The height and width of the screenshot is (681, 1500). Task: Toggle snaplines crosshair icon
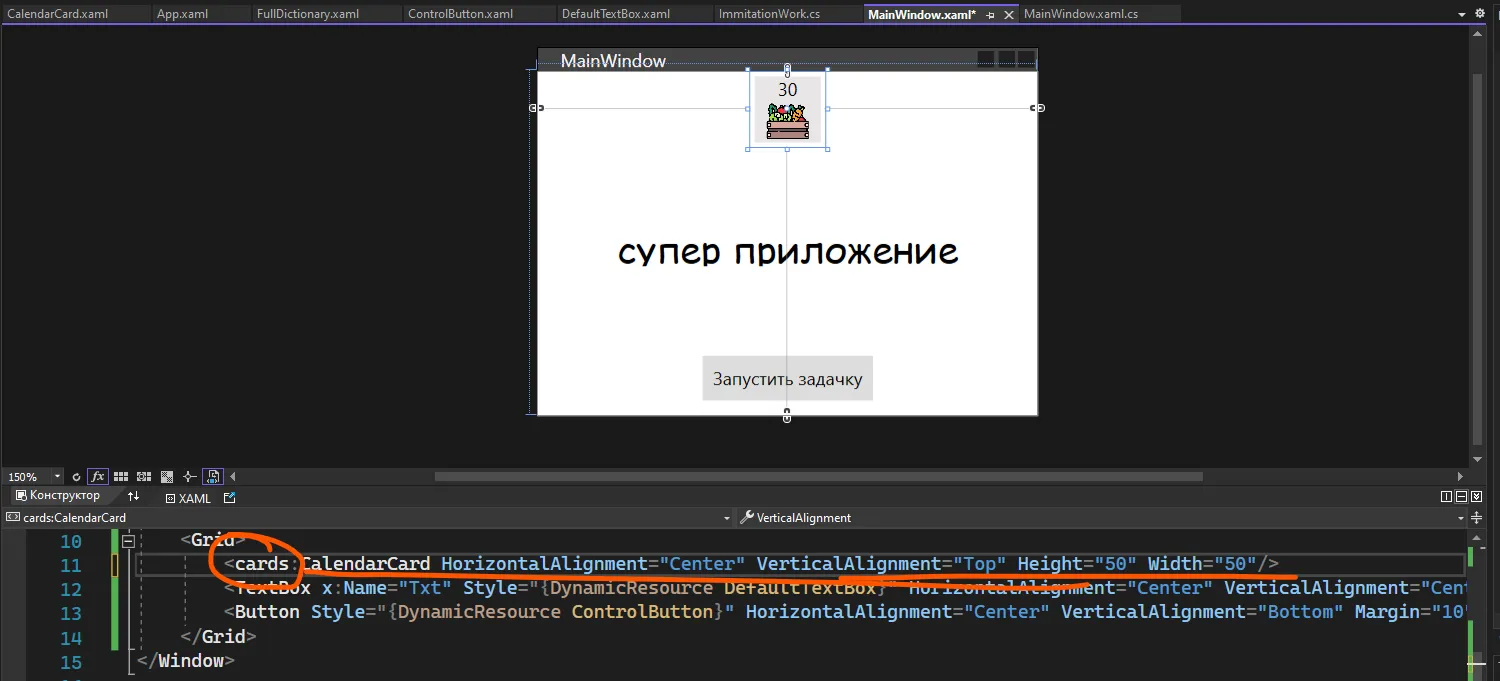coord(189,477)
